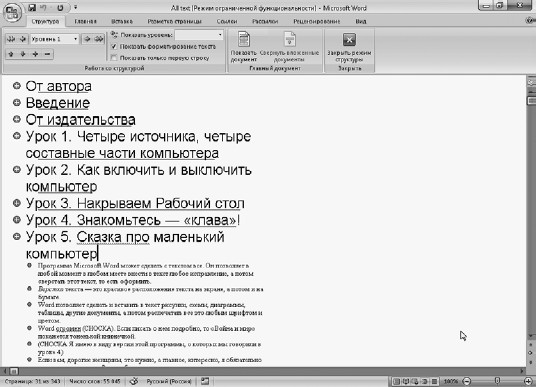Screen dimensions: 536x387
Task: Switch to the Главная ribbon tab
Action: (85, 21)
